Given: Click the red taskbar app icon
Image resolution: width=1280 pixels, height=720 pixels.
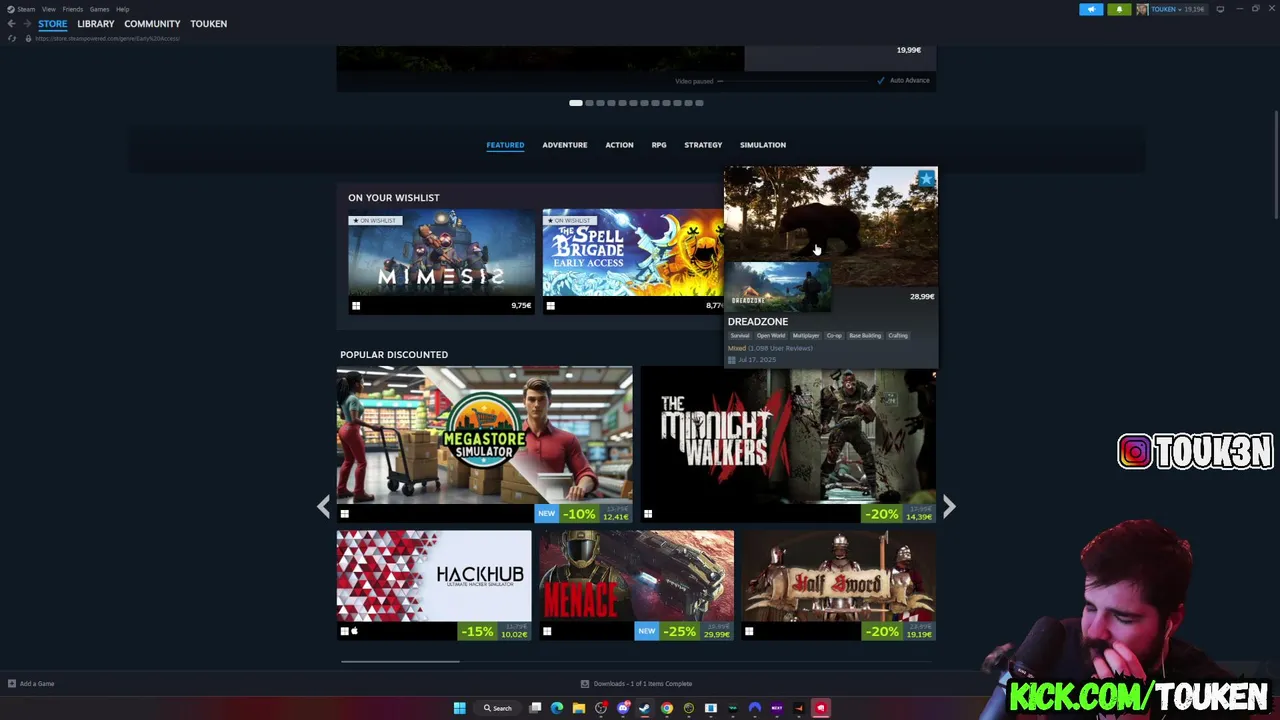Looking at the screenshot, I should coord(821,708).
